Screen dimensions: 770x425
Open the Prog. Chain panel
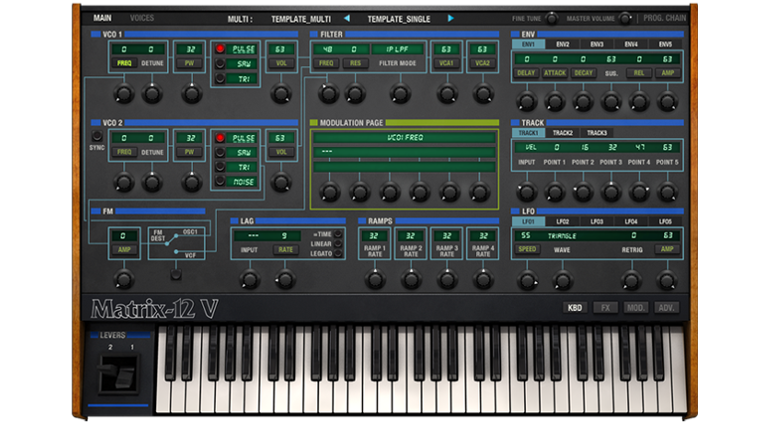click(664, 18)
